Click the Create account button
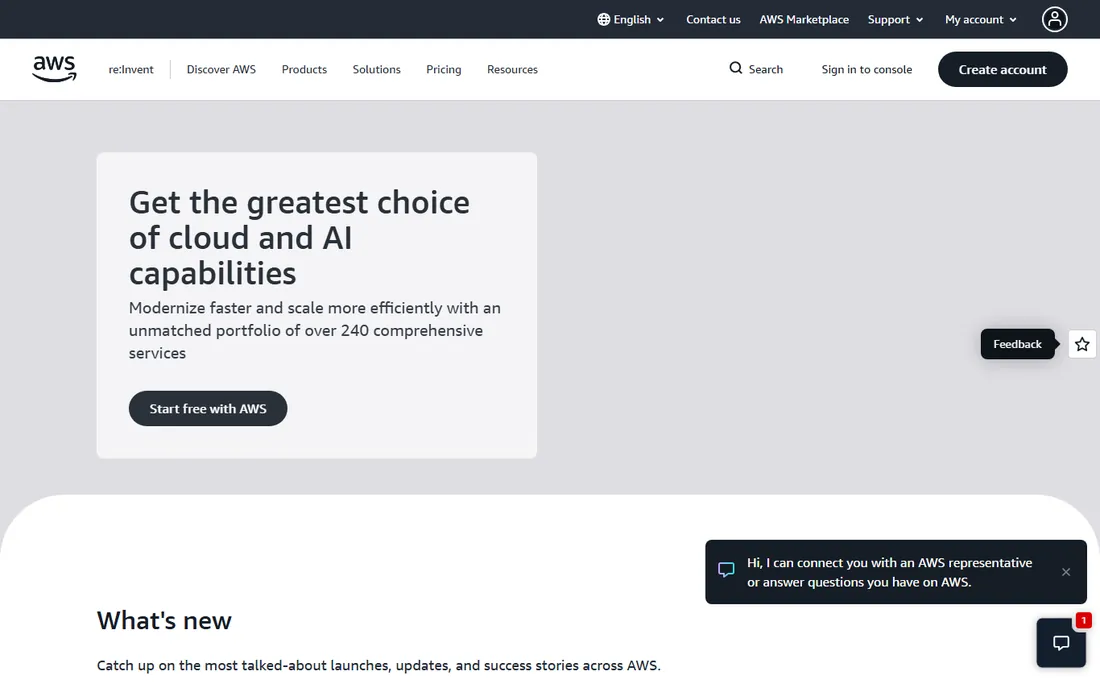Image resolution: width=1100 pixels, height=688 pixels. click(1002, 69)
